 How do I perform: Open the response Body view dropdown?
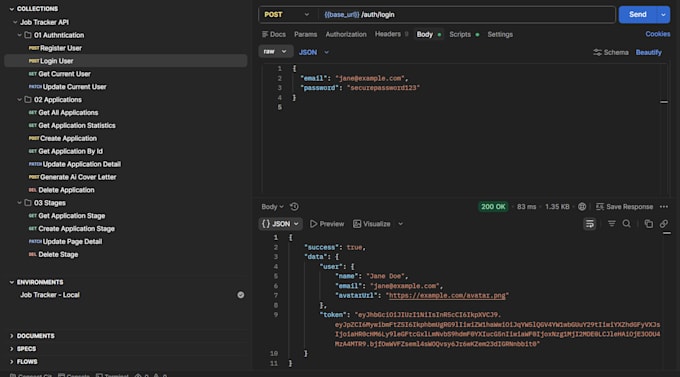[x=272, y=207]
